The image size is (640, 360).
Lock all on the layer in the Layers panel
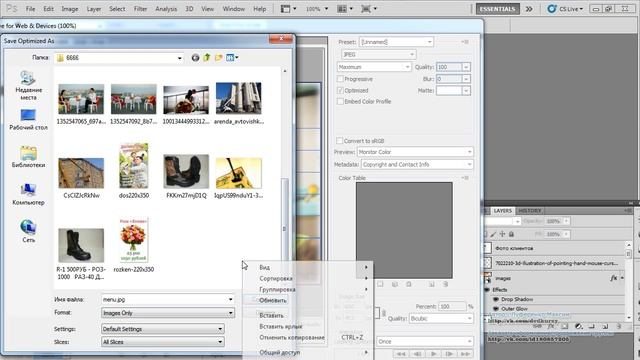tap(511, 234)
